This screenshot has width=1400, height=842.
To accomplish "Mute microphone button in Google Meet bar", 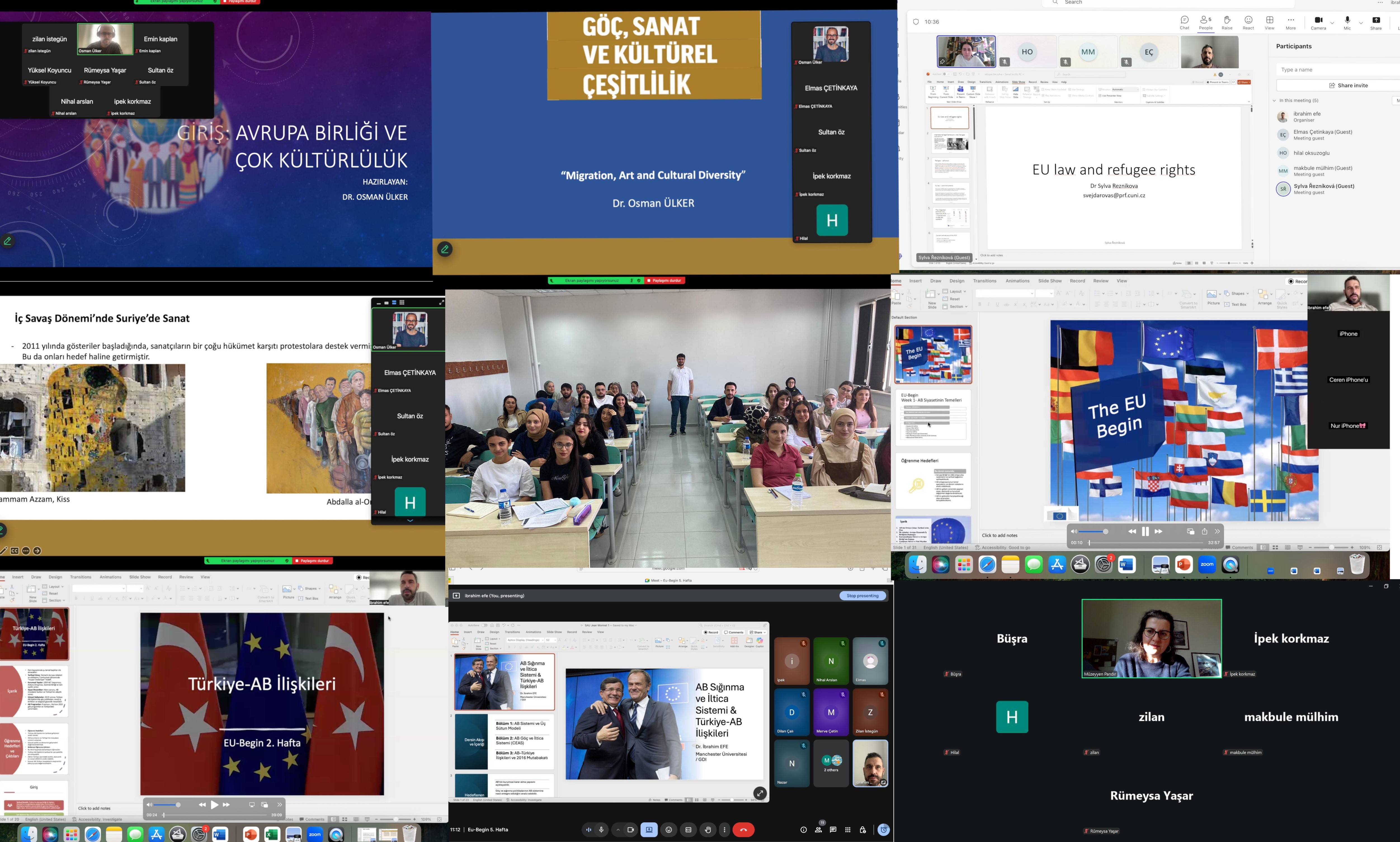I will [x=601, y=829].
